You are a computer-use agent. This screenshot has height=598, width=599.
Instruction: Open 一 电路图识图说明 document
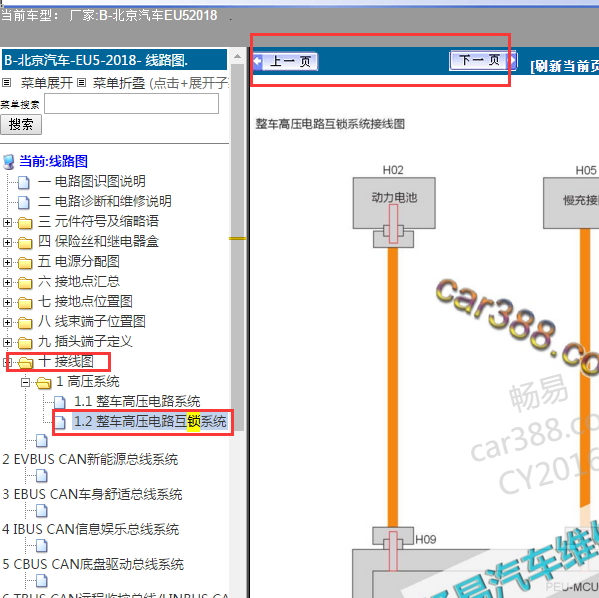(92, 181)
